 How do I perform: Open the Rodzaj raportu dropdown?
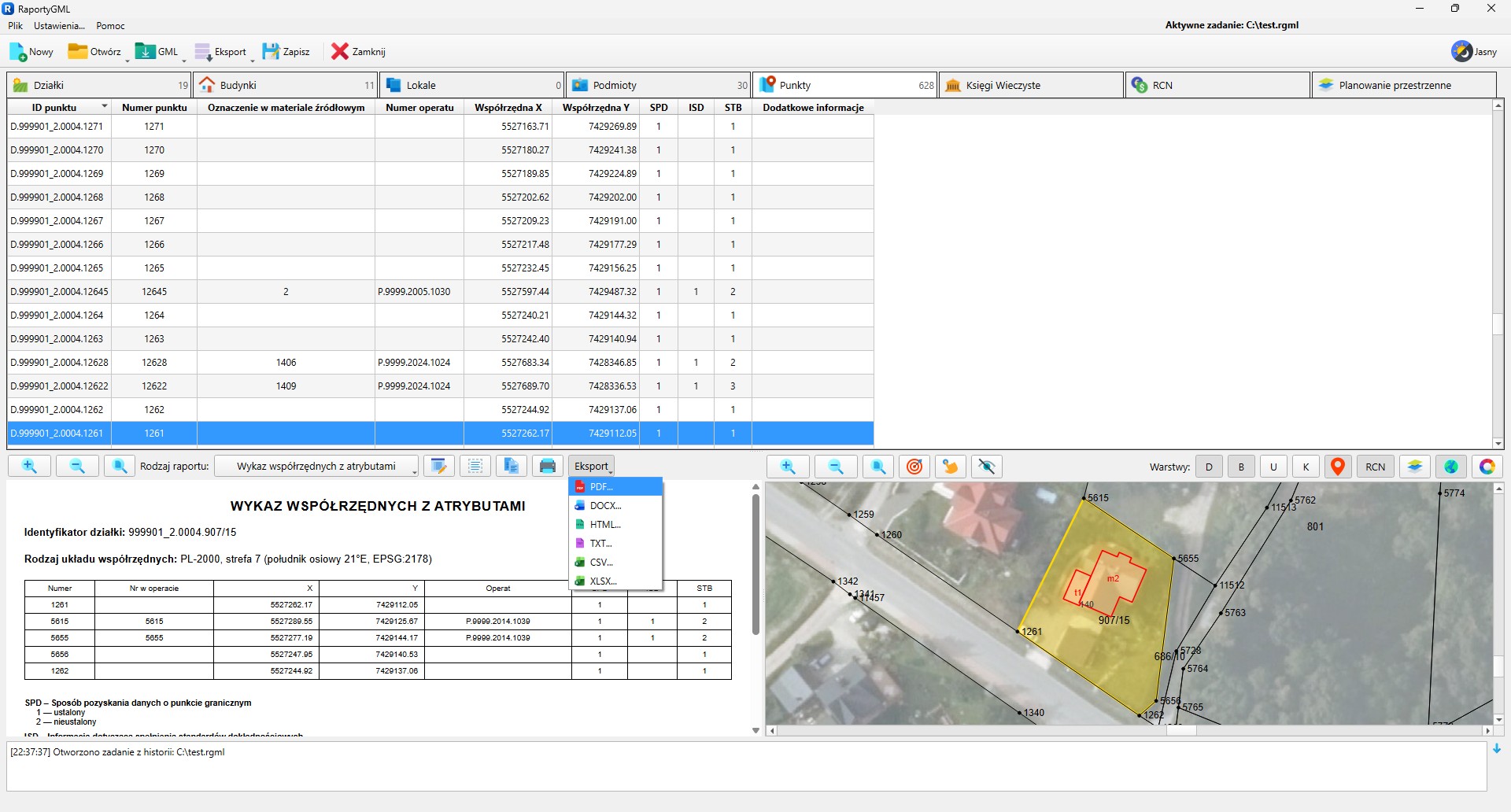click(x=317, y=467)
